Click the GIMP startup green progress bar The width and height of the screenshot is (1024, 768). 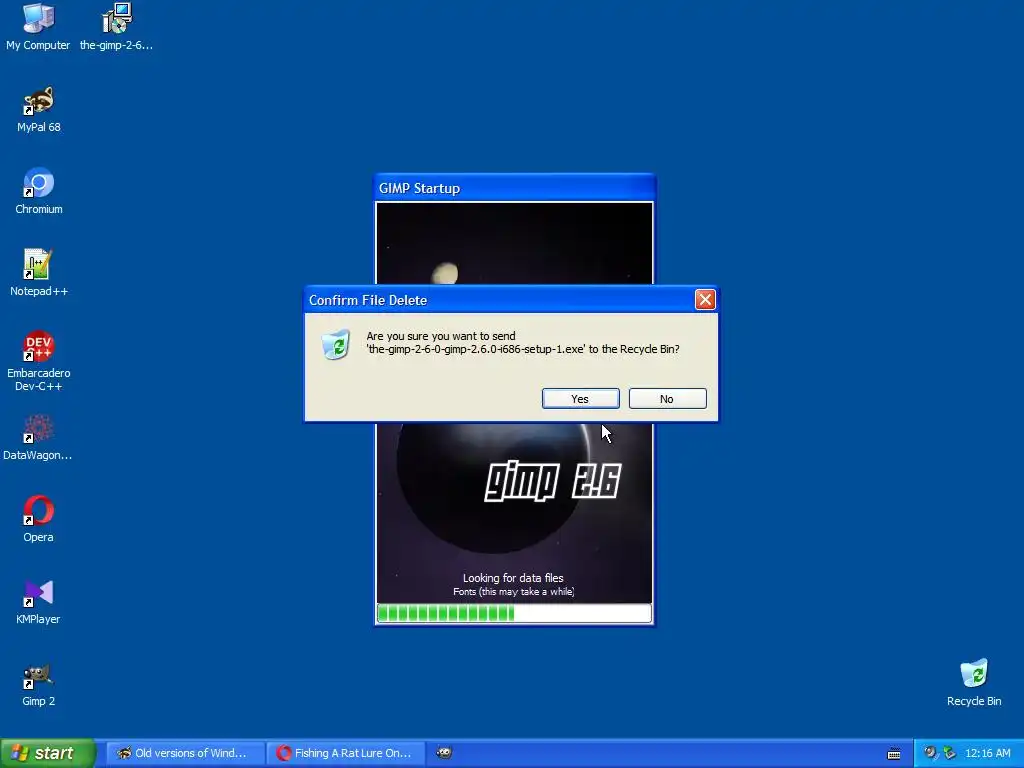click(x=515, y=613)
